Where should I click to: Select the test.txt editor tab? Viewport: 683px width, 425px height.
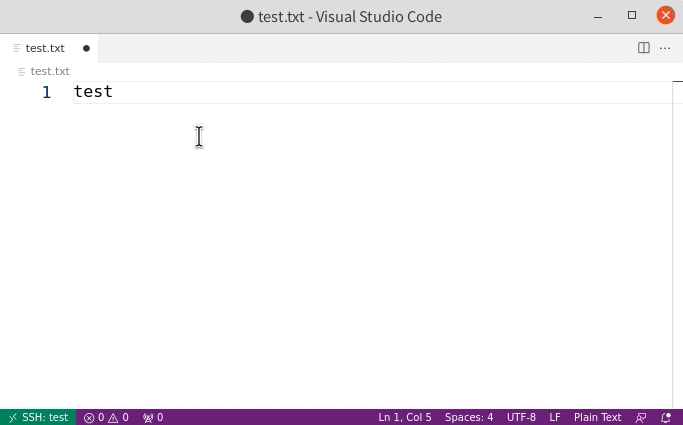45,48
